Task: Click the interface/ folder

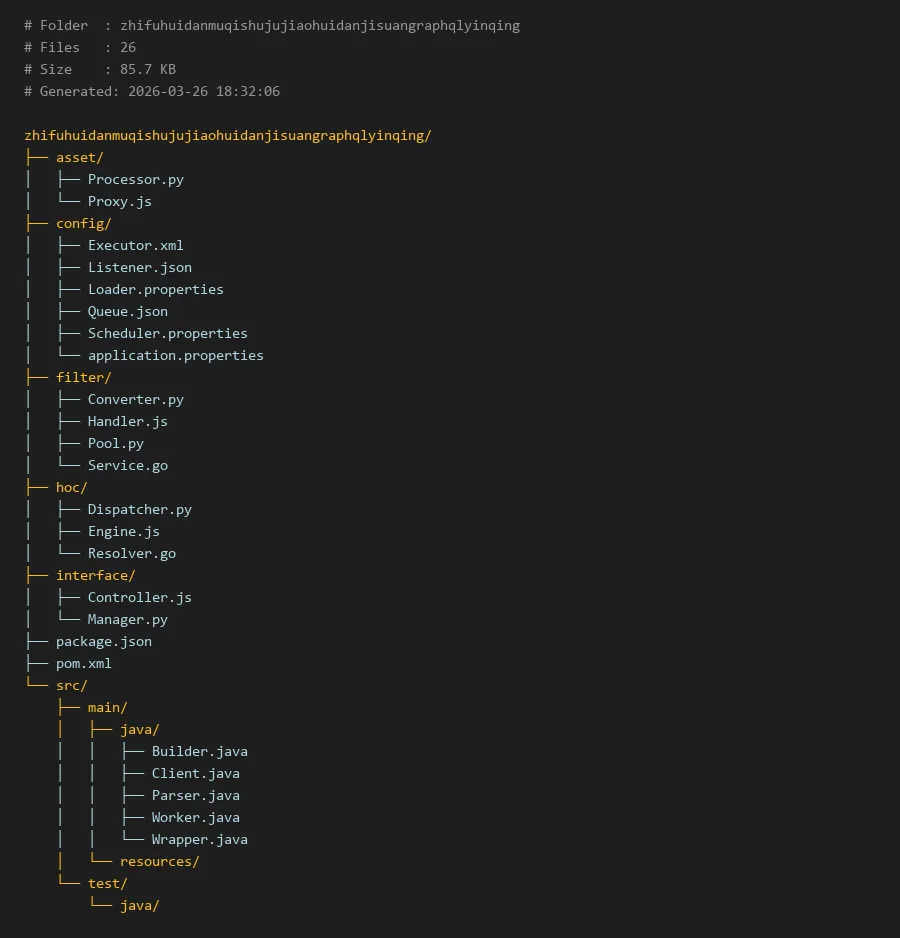Action: [95, 575]
